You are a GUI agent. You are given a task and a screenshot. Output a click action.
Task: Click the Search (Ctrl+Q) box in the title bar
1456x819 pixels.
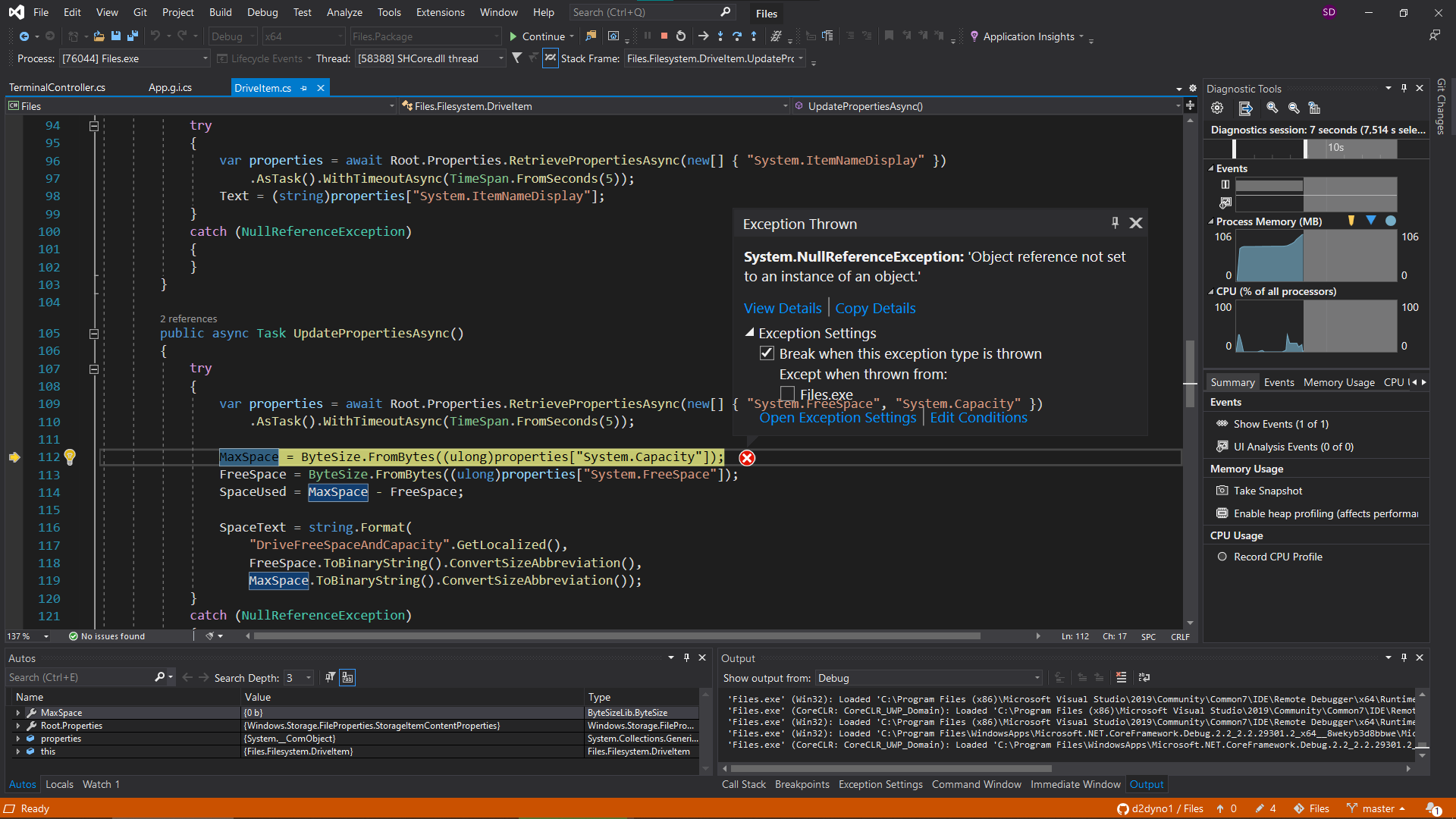651,12
